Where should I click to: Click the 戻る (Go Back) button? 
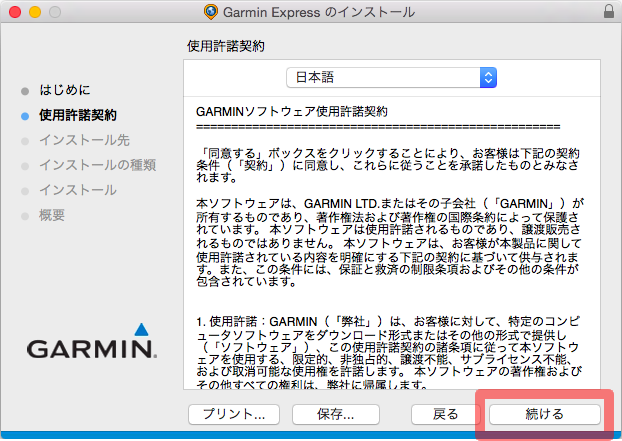pos(445,414)
